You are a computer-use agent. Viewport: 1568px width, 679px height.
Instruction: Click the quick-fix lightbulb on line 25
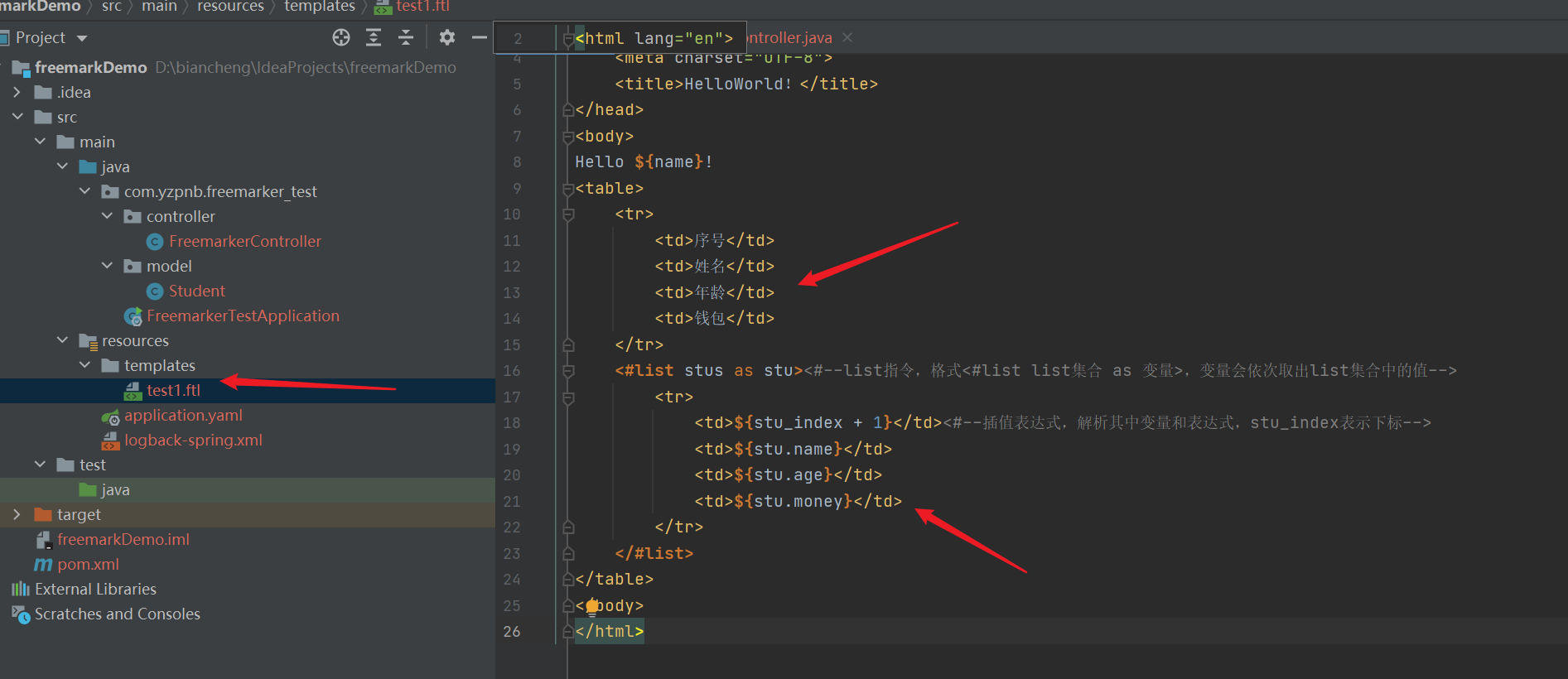[x=592, y=606]
